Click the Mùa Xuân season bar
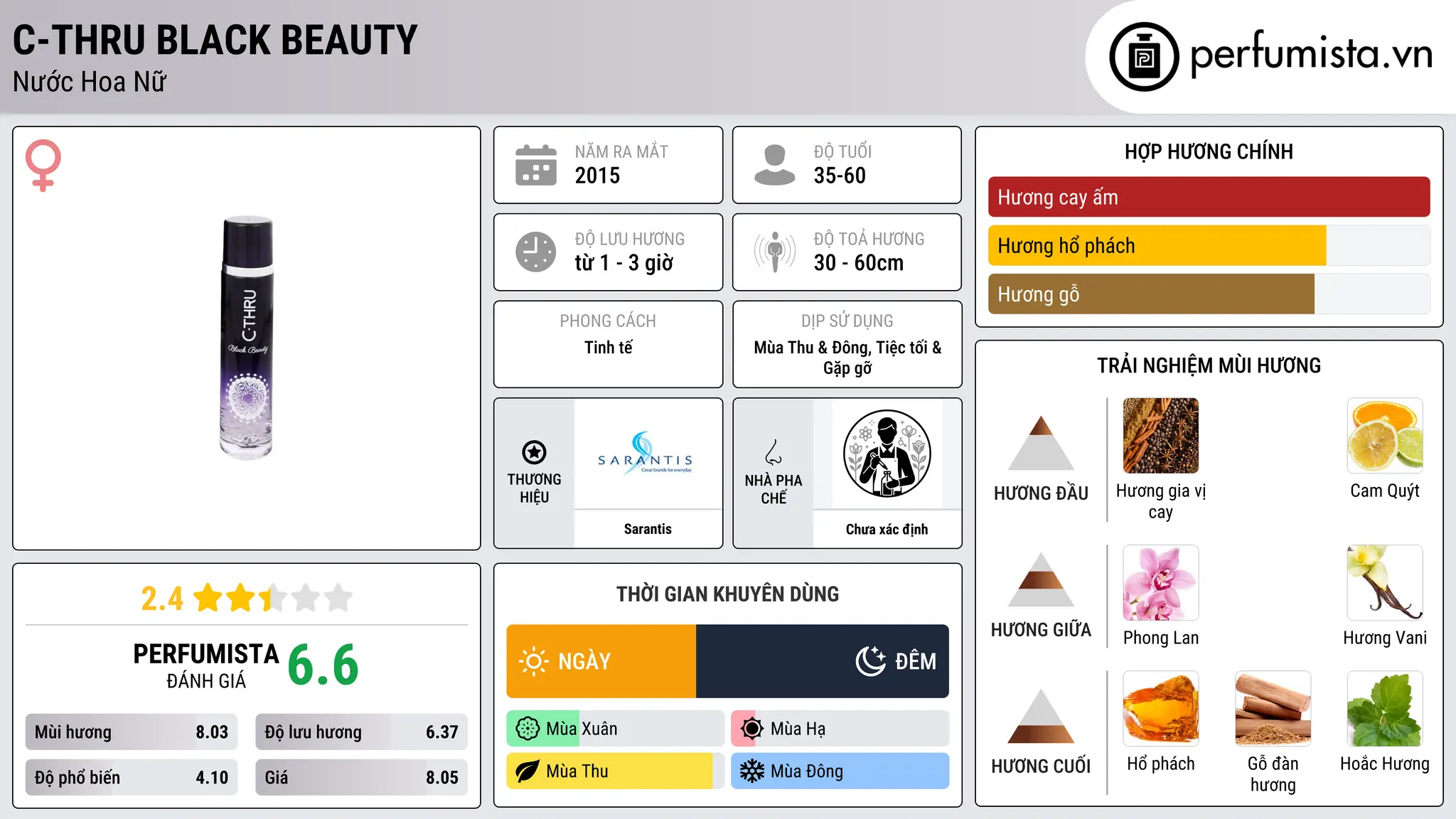 pyautogui.click(x=615, y=729)
